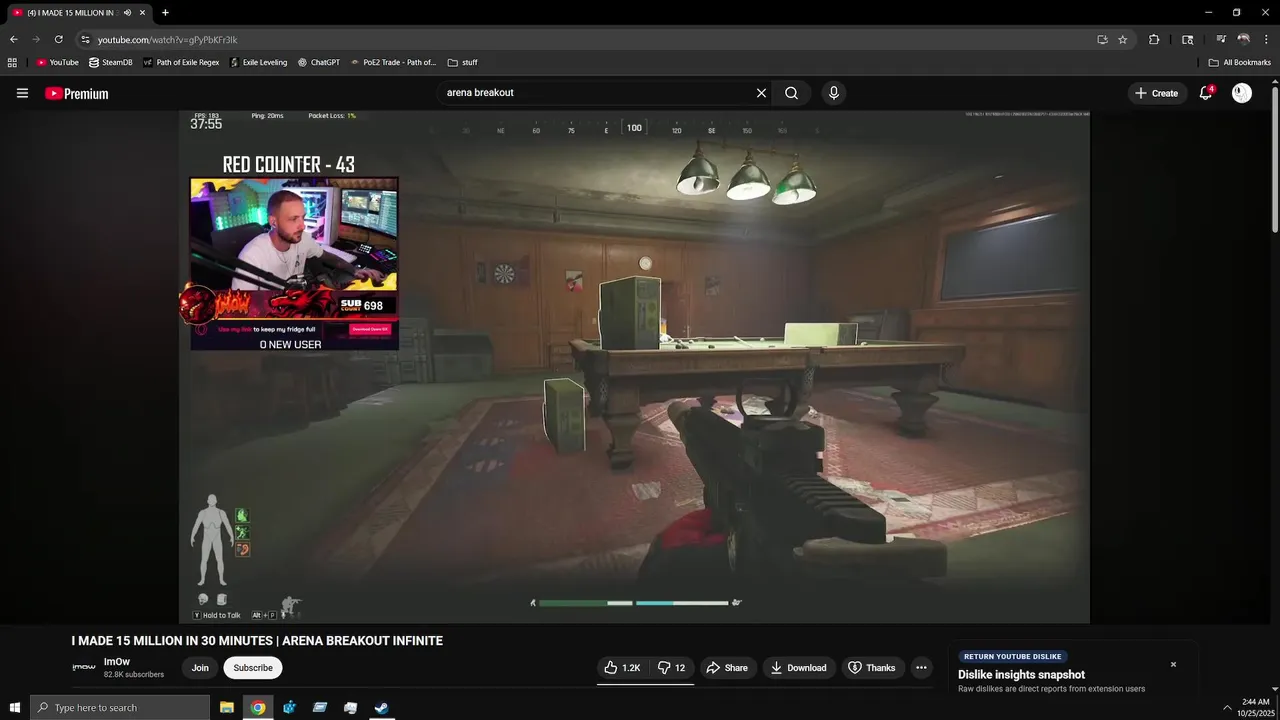Image resolution: width=1280 pixels, height=720 pixels.
Task: Open Steam from the taskbar
Action: 381,707
